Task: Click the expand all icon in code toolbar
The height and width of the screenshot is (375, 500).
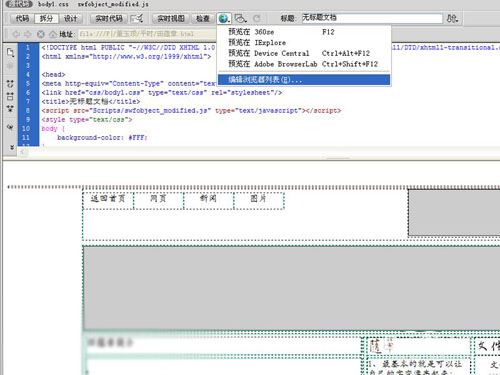Action: pos(10,109)
